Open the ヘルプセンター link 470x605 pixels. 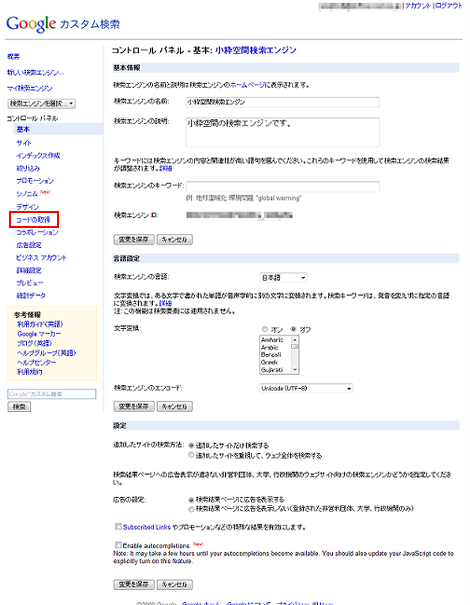pos(37,362)
